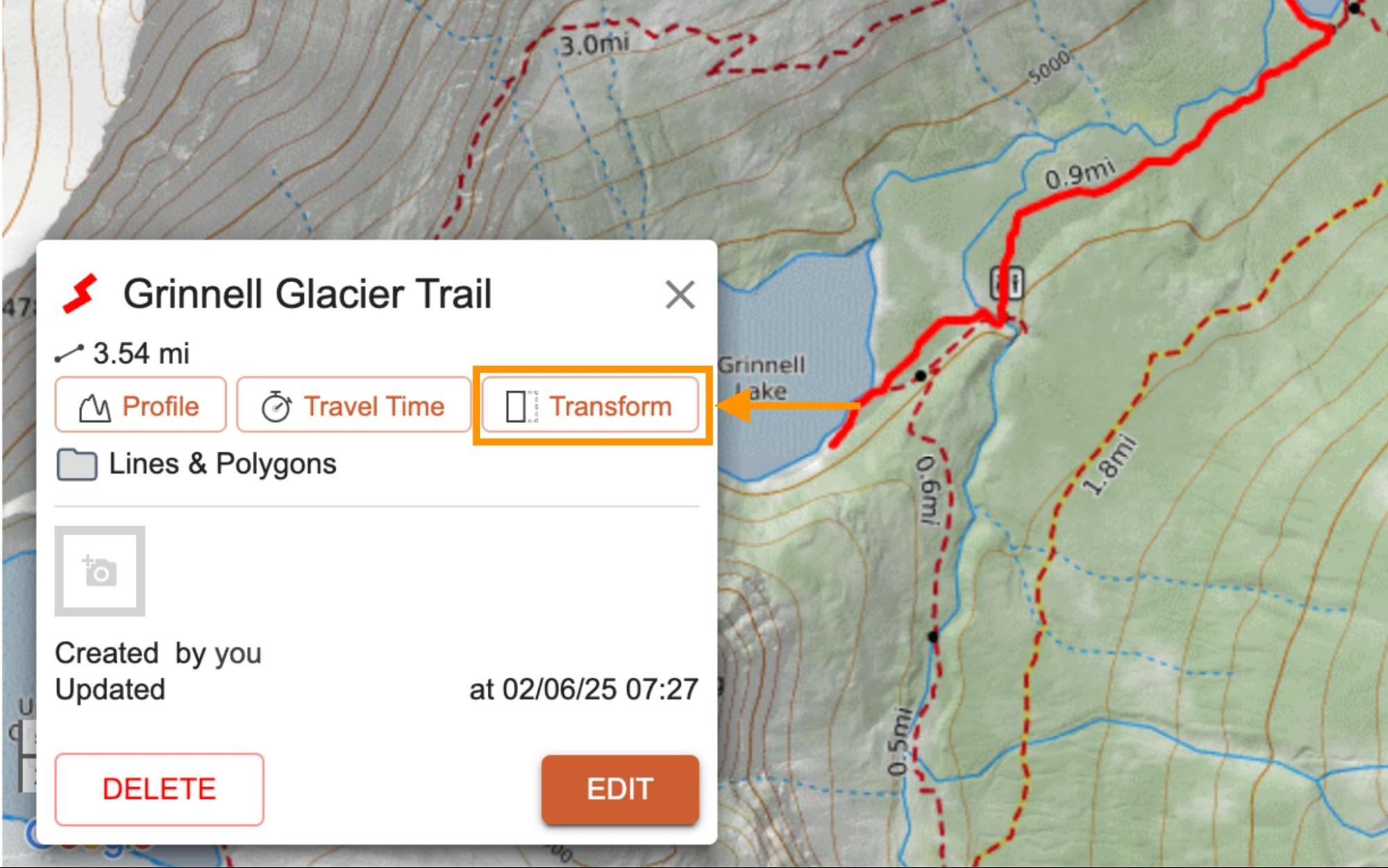Click the 3.54 mi length measurement
Viewport: 1388px width, 868px height.
tap(141, 353)
